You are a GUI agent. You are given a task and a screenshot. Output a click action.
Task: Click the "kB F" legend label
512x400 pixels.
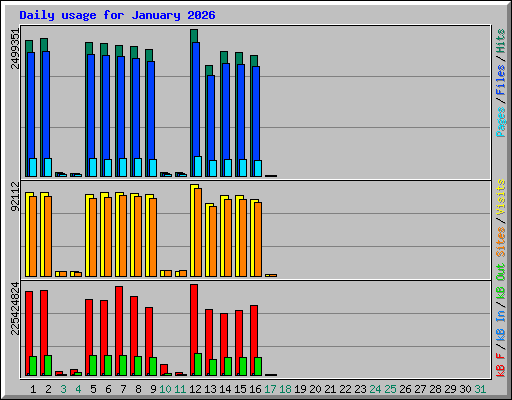[x=501, y=365]
